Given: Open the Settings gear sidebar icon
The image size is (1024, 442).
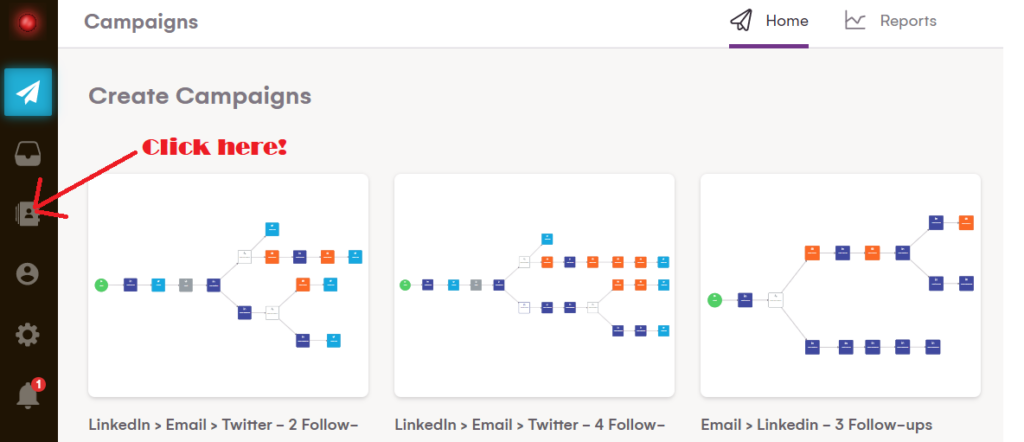Looking at the screenshot, I should (x=28, y=335).
